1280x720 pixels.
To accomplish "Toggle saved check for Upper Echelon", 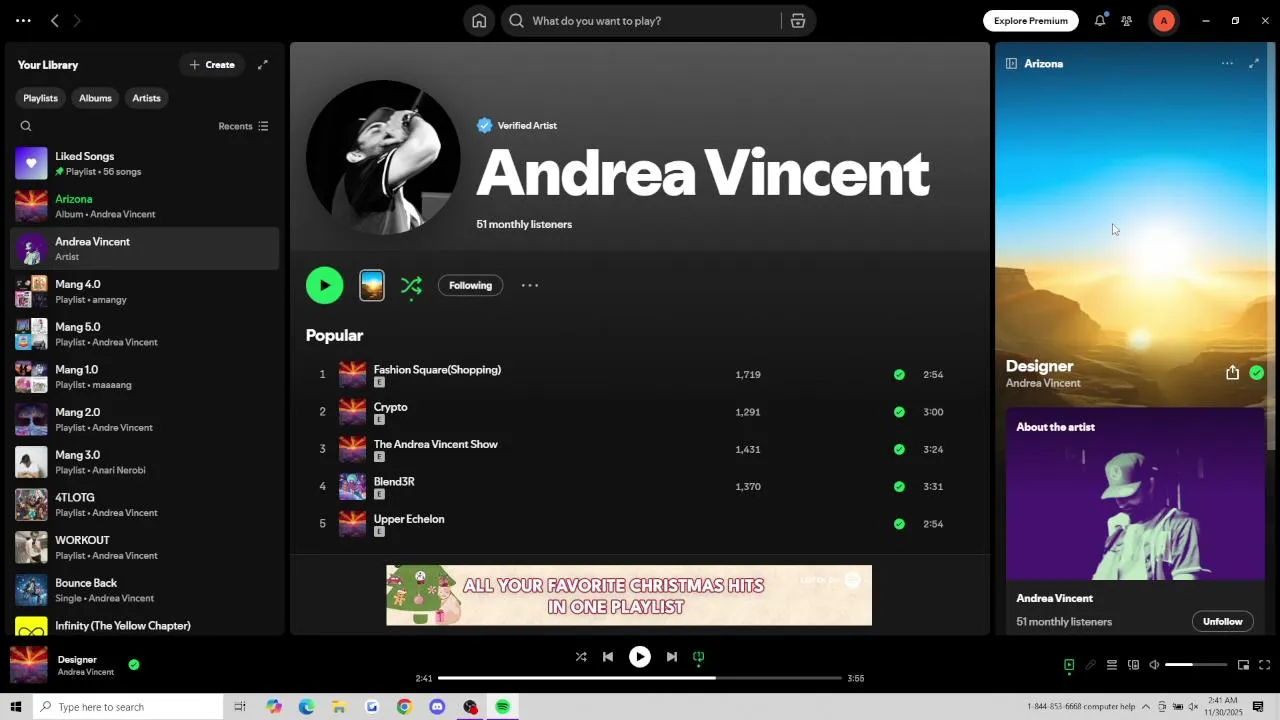I will point(899,524).
